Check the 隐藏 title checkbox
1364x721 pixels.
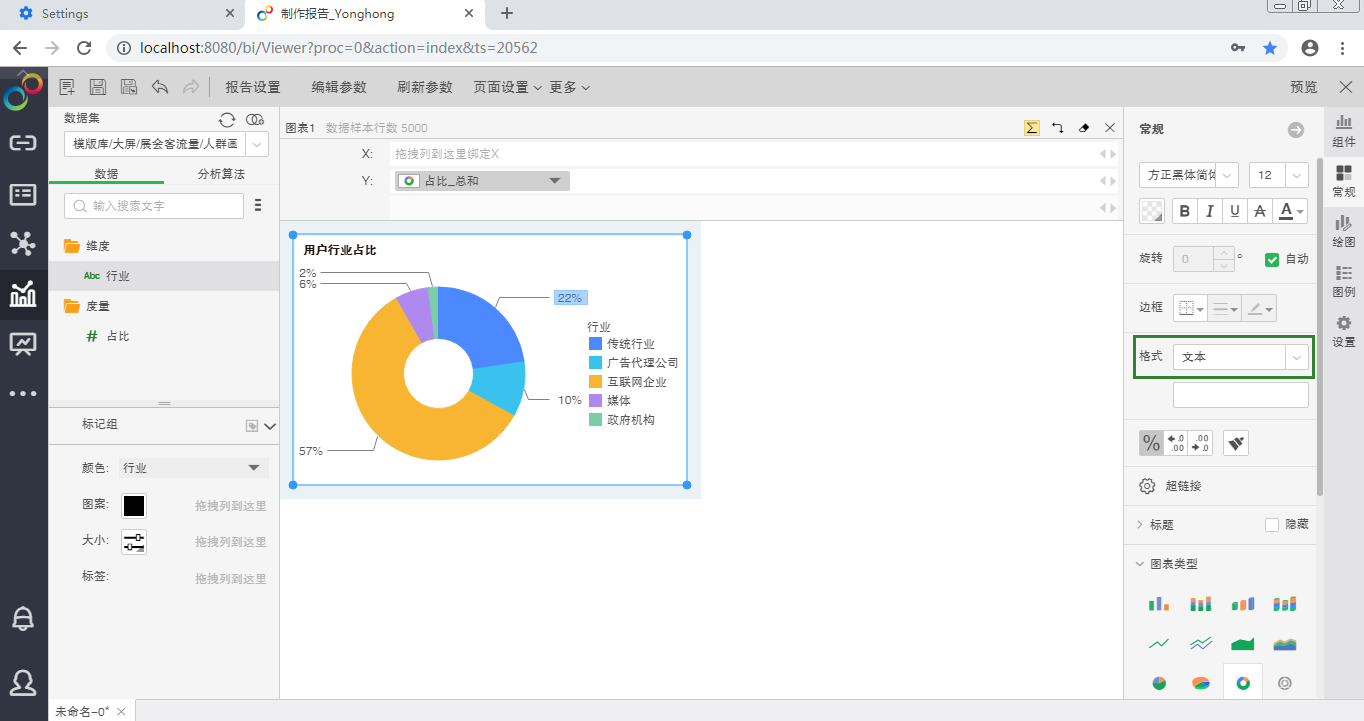1272,525
